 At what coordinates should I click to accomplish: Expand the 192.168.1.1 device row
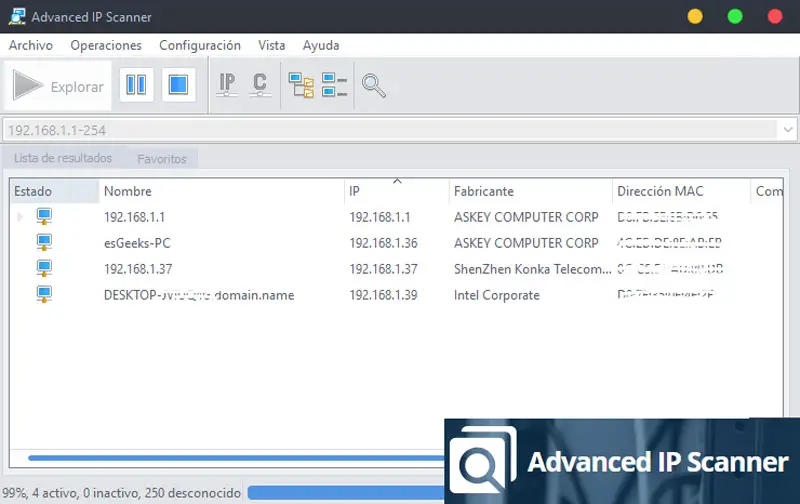point(20,217)
